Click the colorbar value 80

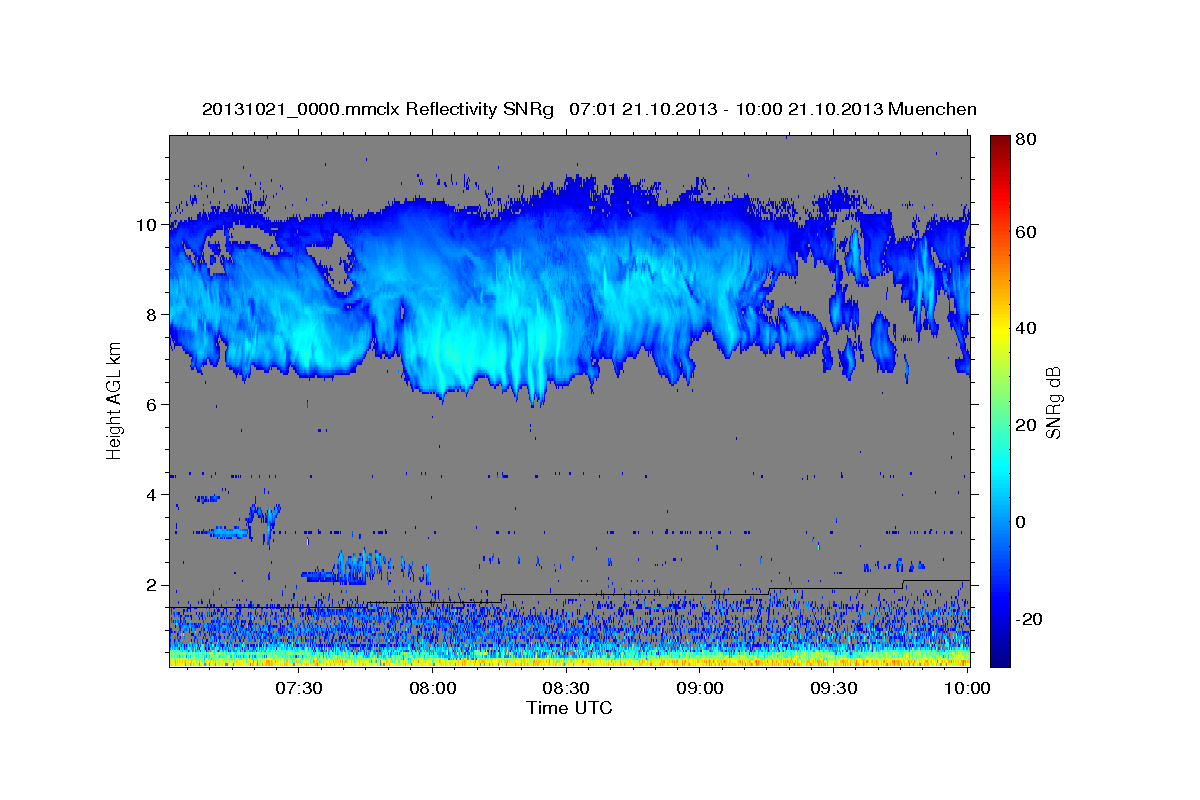1024,140
